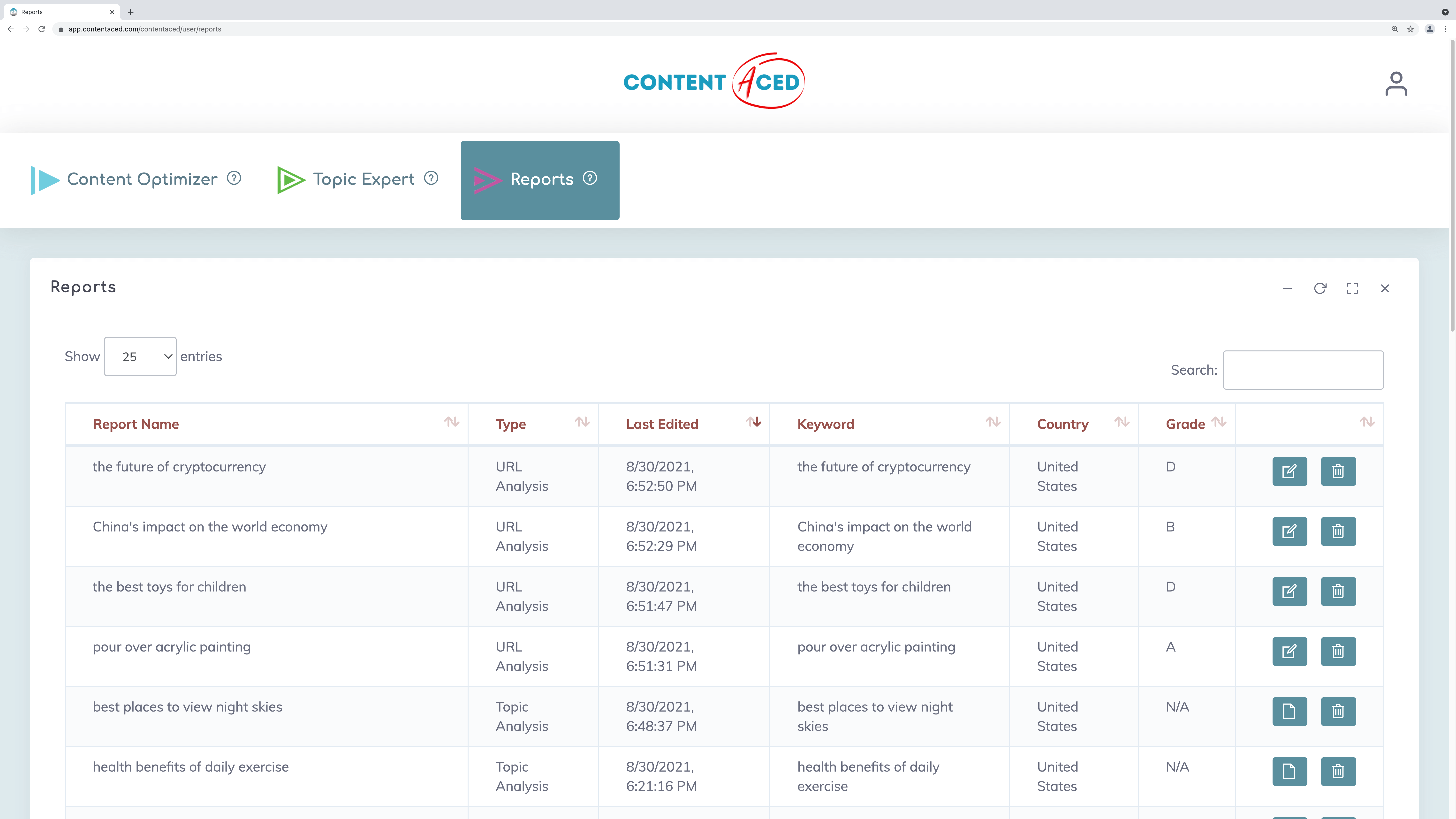Click report name best places to view night skies

coord(187,707)
